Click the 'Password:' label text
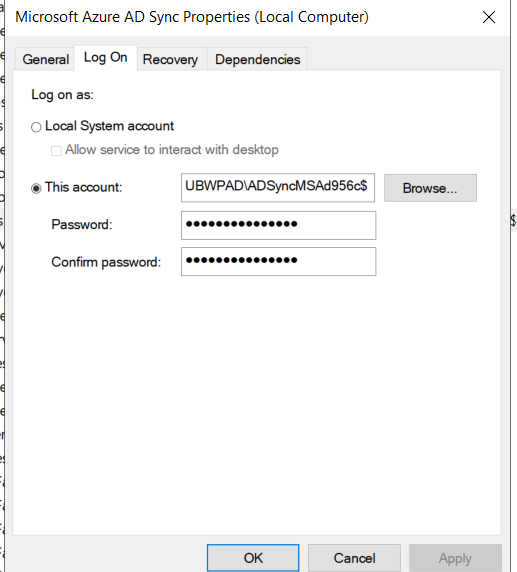Image resolution: width=517 pixels, height=572 pixels. [82, 224]
